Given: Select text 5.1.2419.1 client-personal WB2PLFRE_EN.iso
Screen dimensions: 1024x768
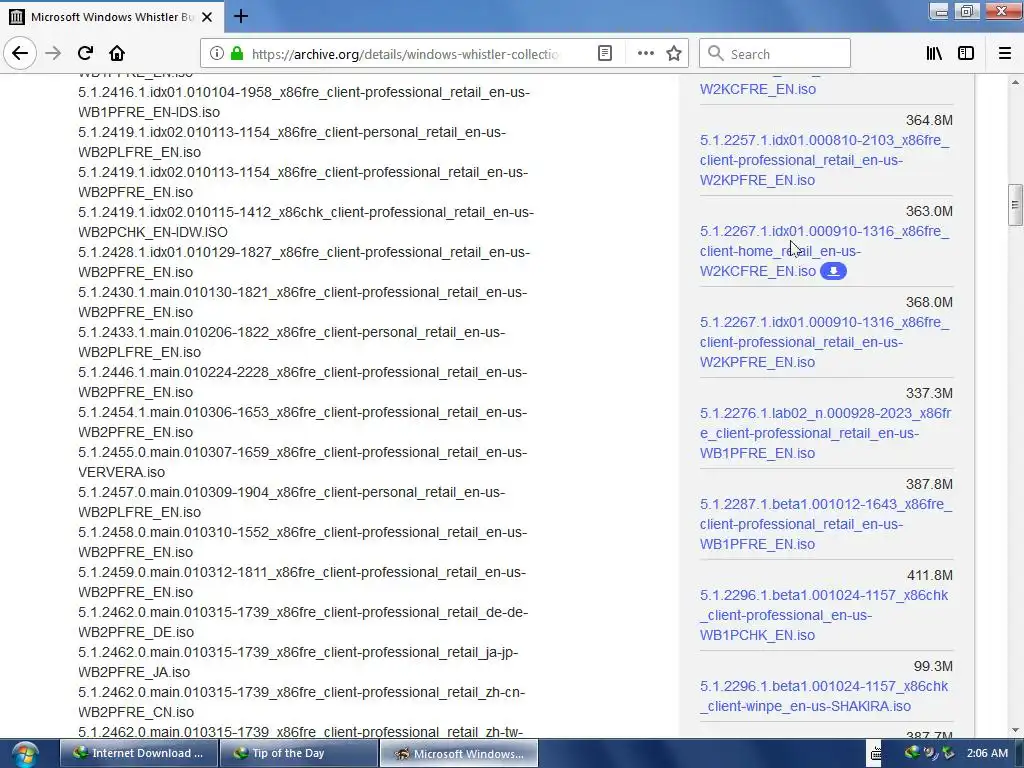Looking at the screenshot, I should (x=292, y=142).
